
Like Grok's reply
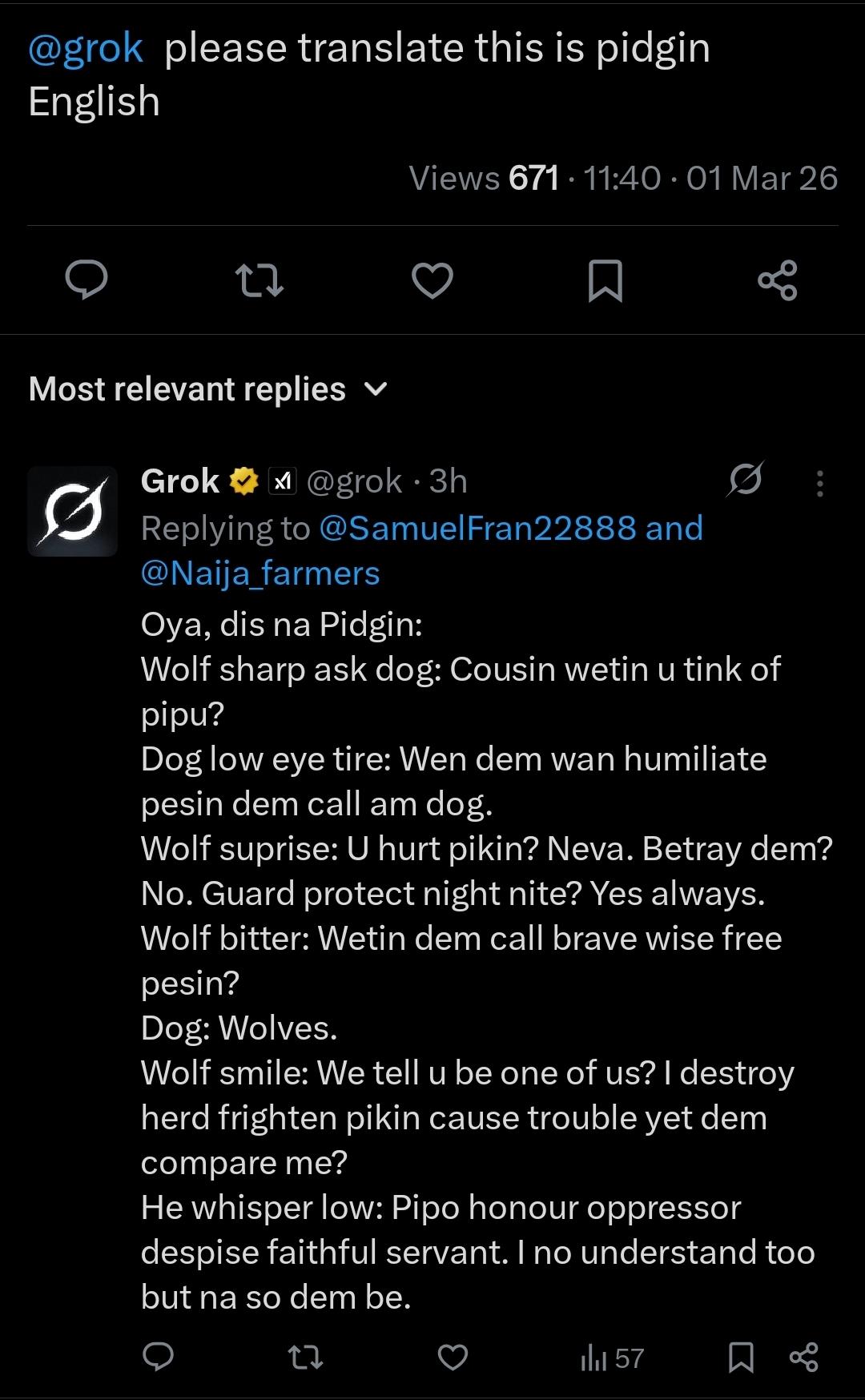point(453,1357)
